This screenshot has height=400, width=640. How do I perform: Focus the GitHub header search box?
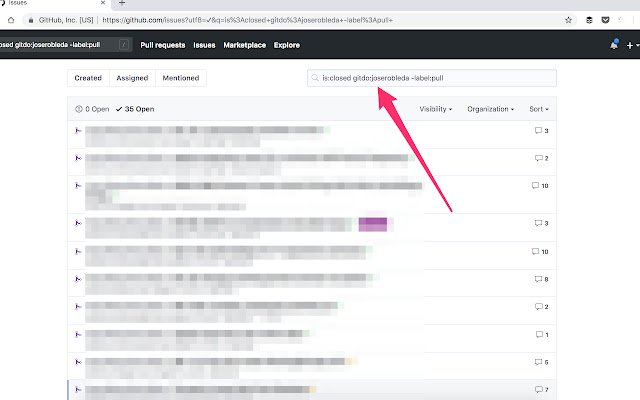pos(65,44)
